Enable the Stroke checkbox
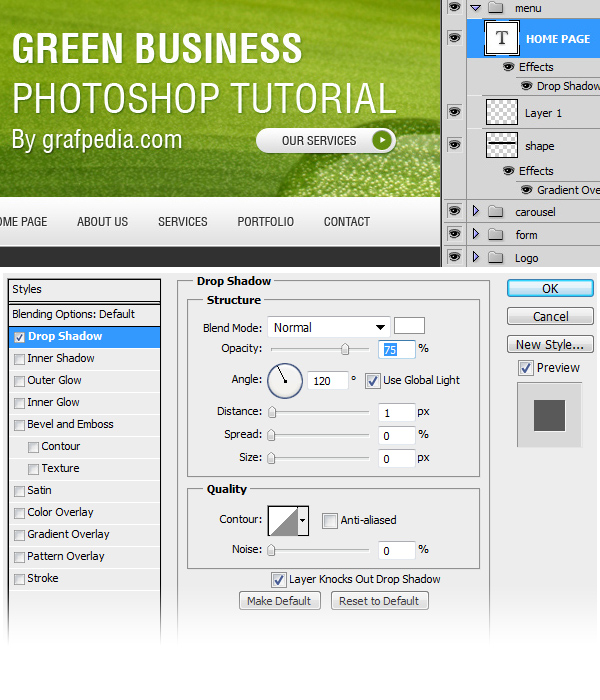This screenshot has height=700, width=600. (19, 579)
